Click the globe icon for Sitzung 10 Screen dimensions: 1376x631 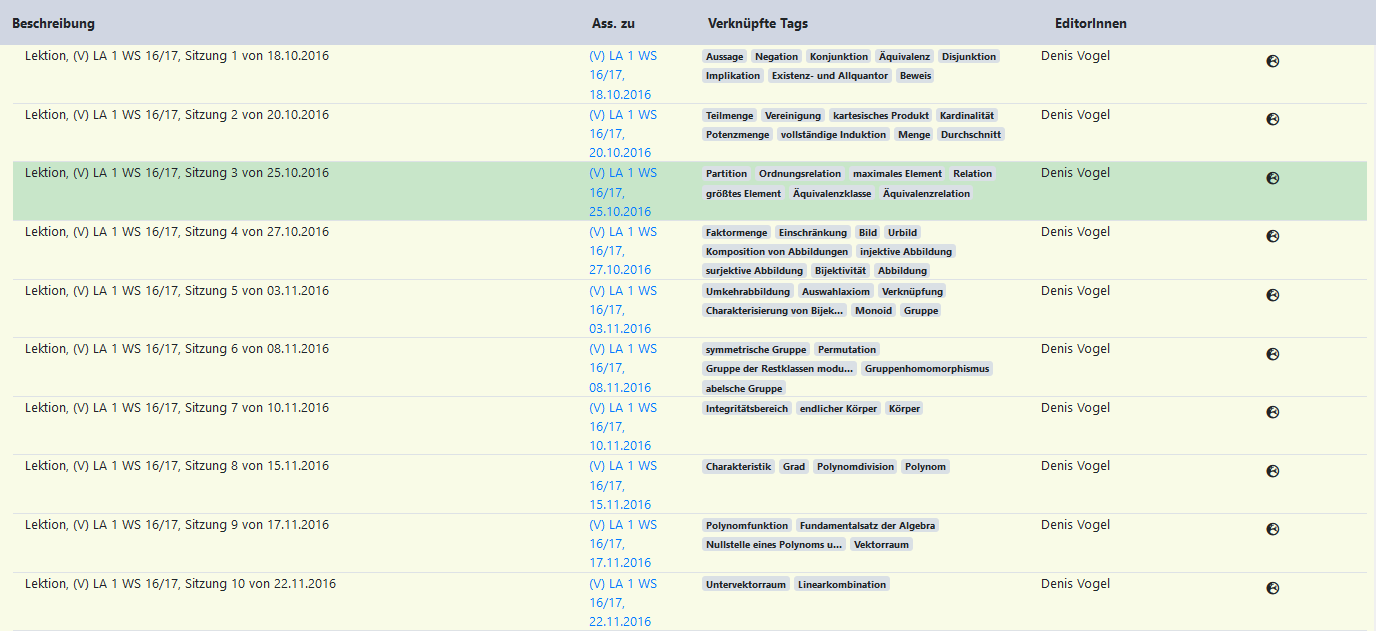pos(1273,588)
